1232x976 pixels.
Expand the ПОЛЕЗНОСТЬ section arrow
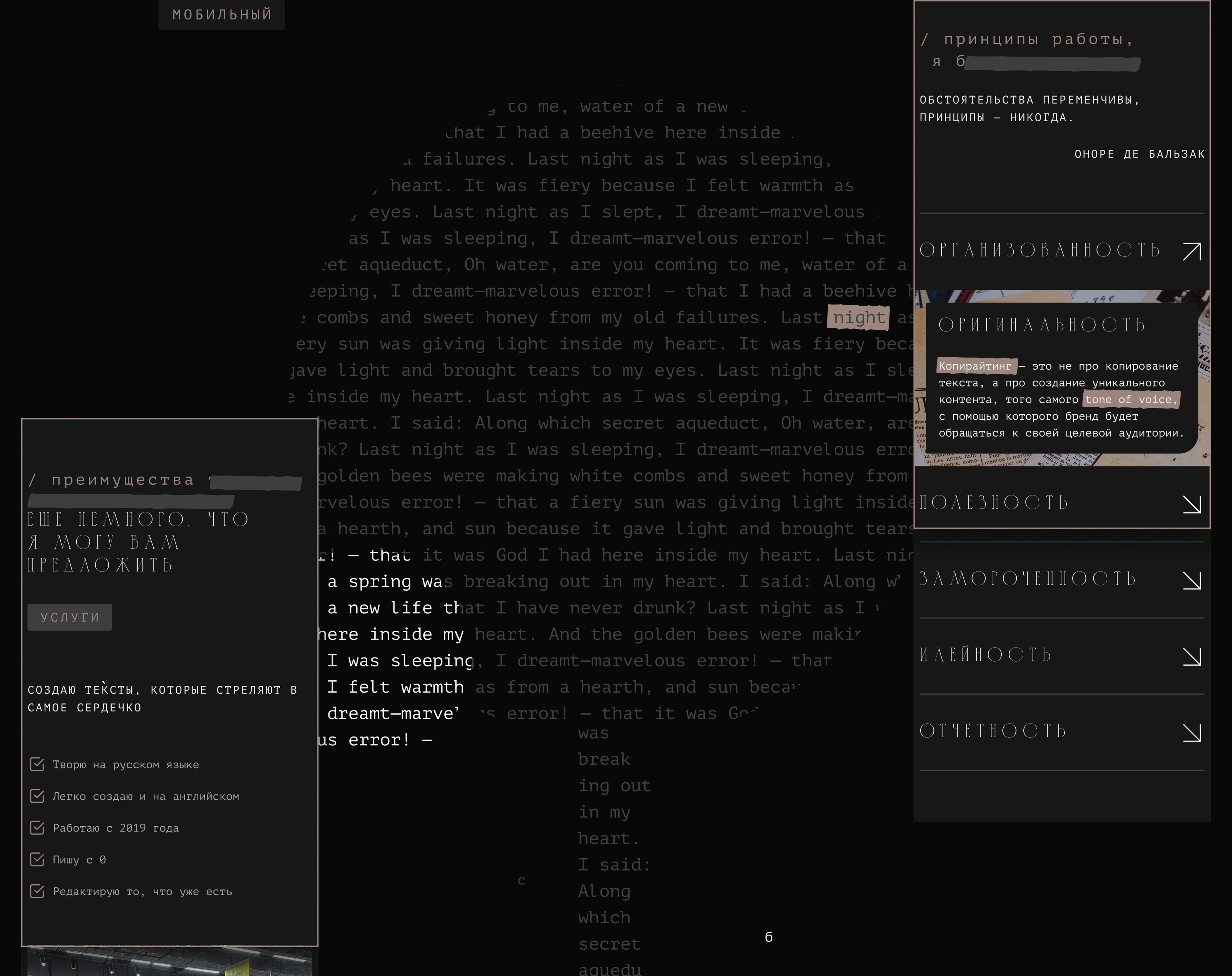click(1192, 504)
